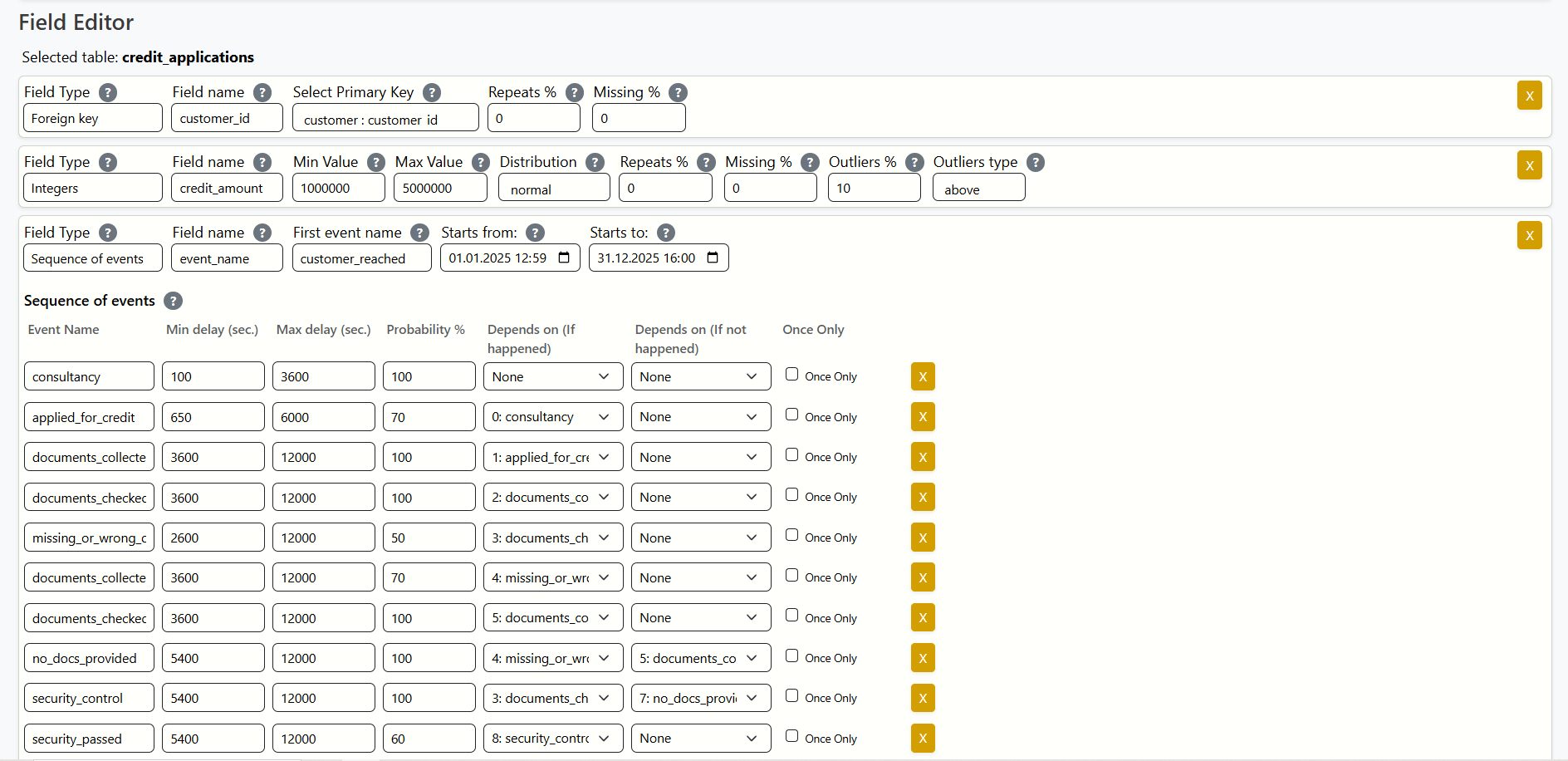Screen dimensions: 1568x761
Task: Click help icon next to Outliers type
Action: click(1035, 162)
